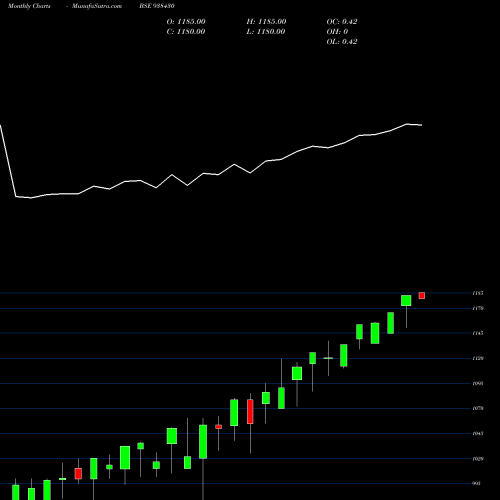Click the 1185 price axis label

tap(478, 293)
